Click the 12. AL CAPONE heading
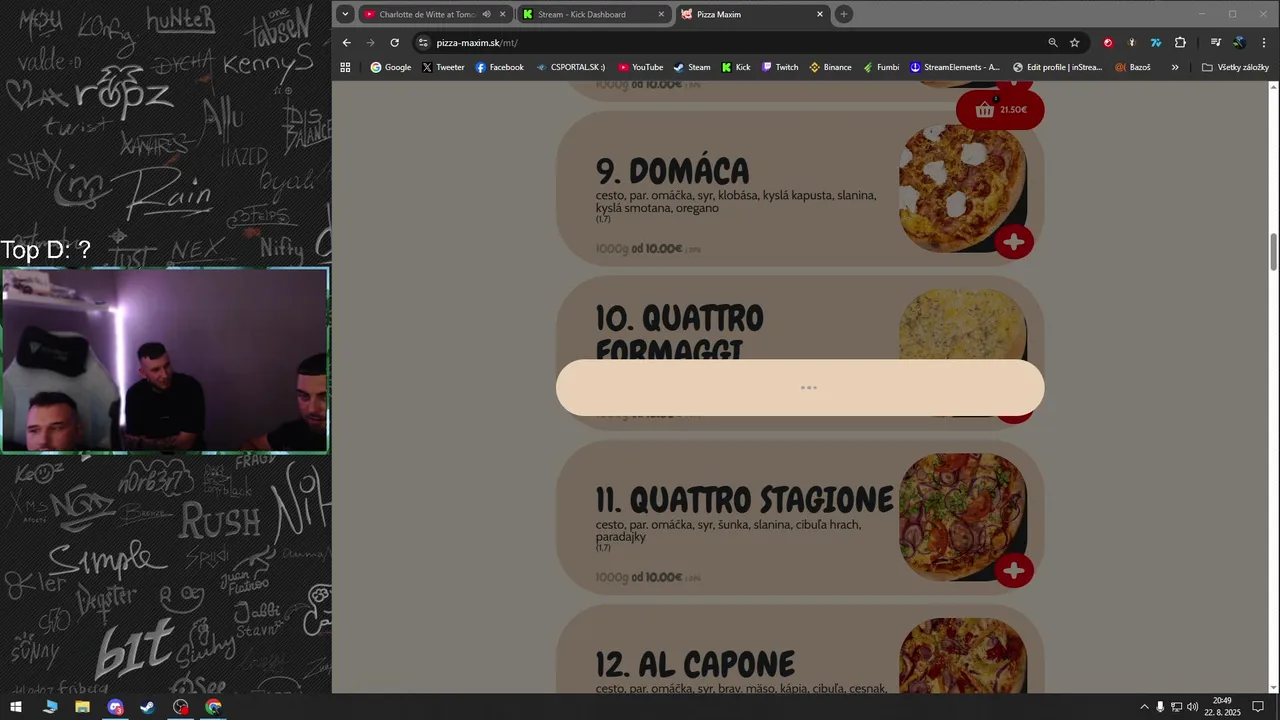This screenshot has width=1280, height=720. click(695, 664)
